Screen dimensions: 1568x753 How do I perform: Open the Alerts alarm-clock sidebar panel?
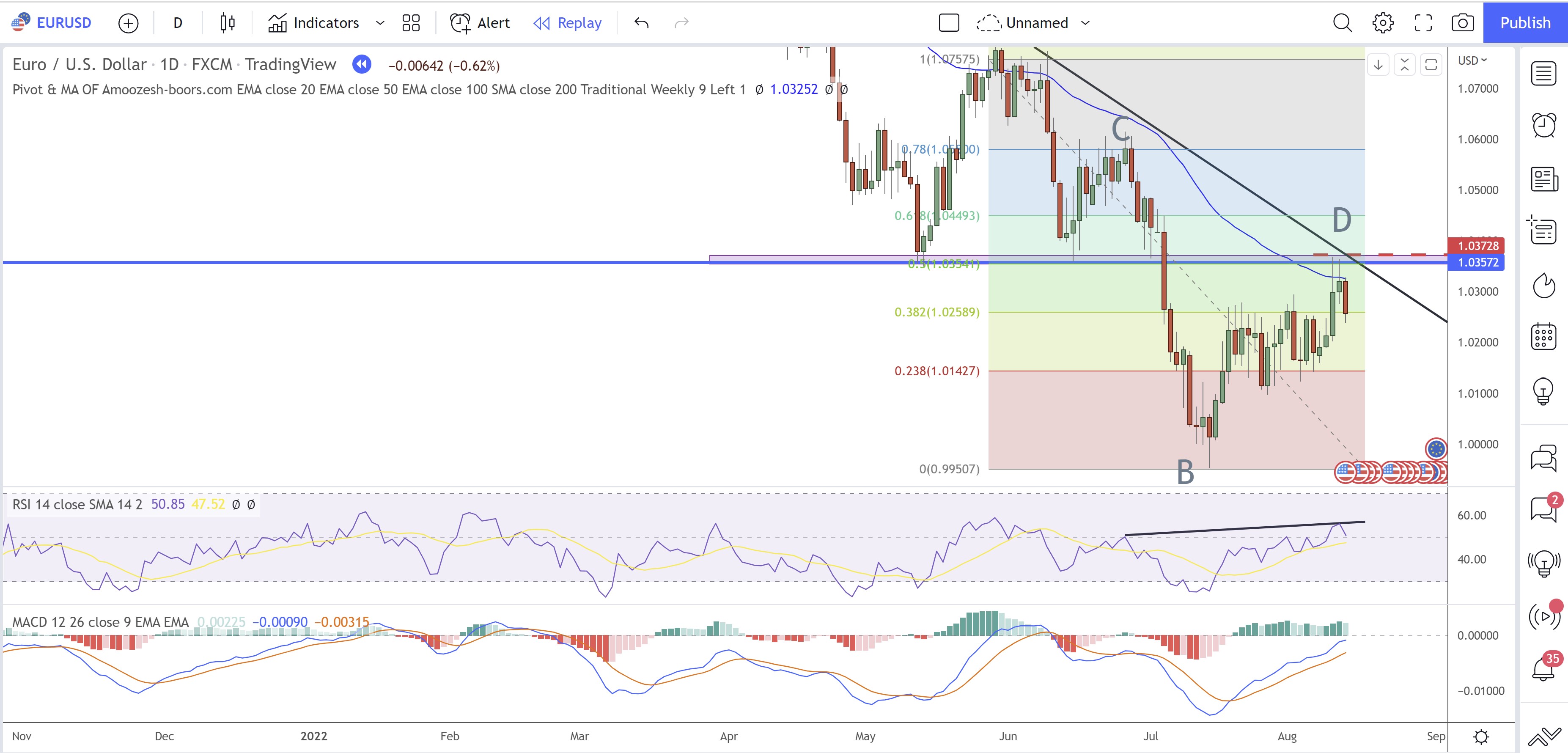[1543, 125]
